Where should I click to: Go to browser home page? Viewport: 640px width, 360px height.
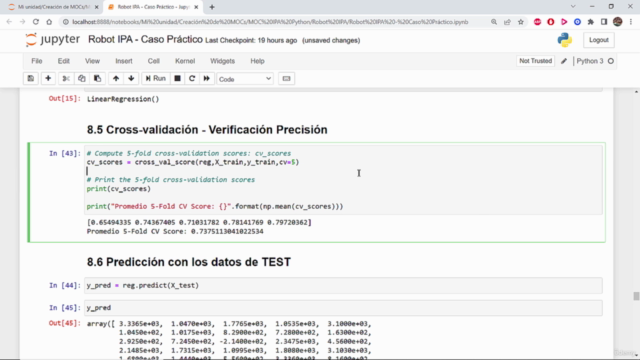(49, 22)
